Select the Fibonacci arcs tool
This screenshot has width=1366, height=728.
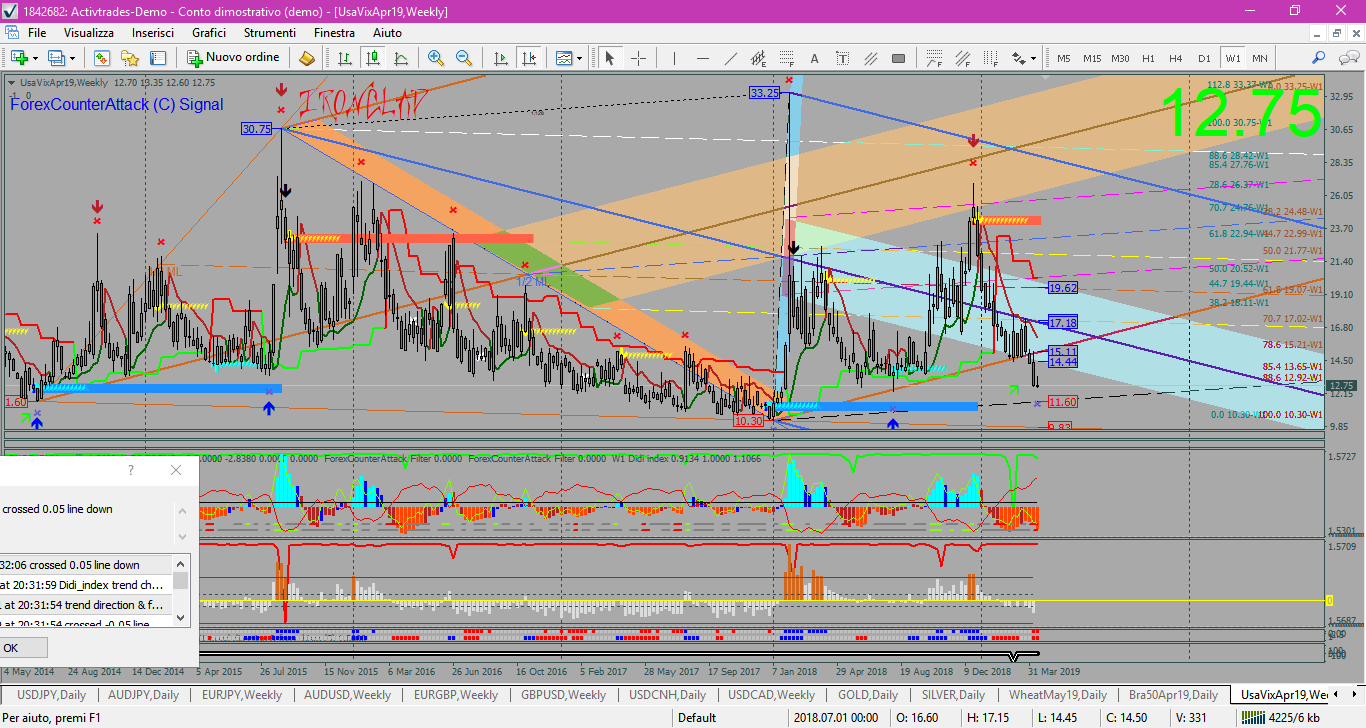[936, 58]
